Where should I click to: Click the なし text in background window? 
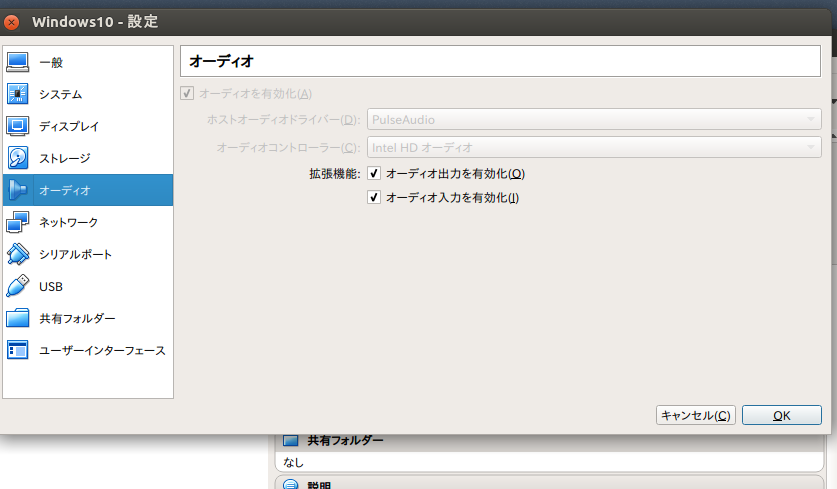click(293, 462)
